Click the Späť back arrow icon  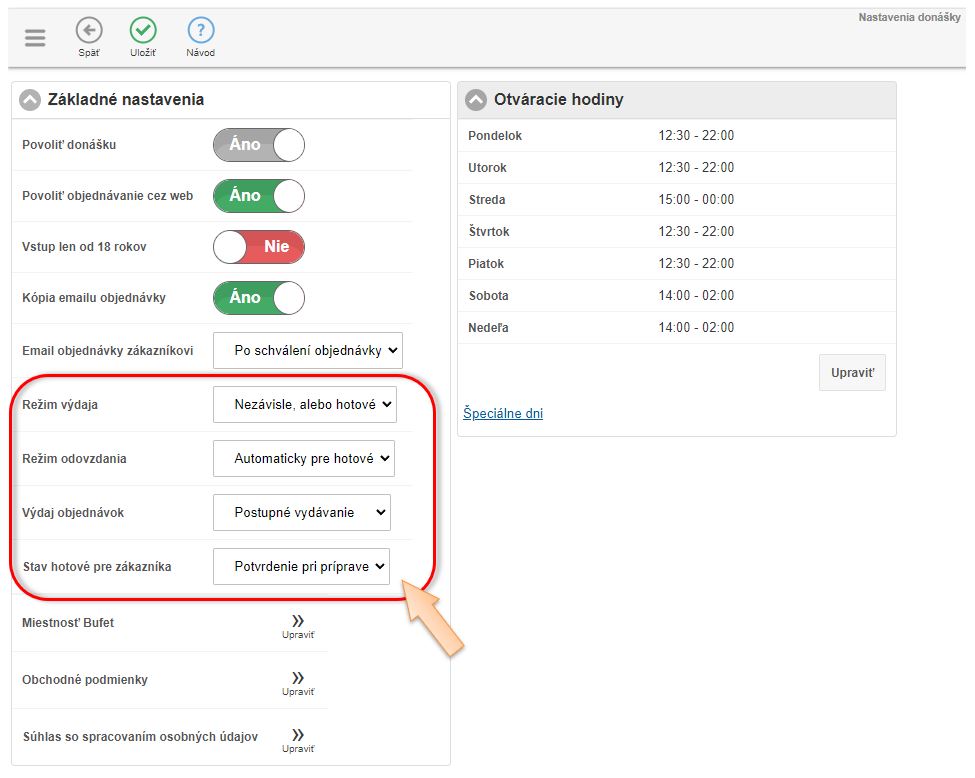pos(89,31)
